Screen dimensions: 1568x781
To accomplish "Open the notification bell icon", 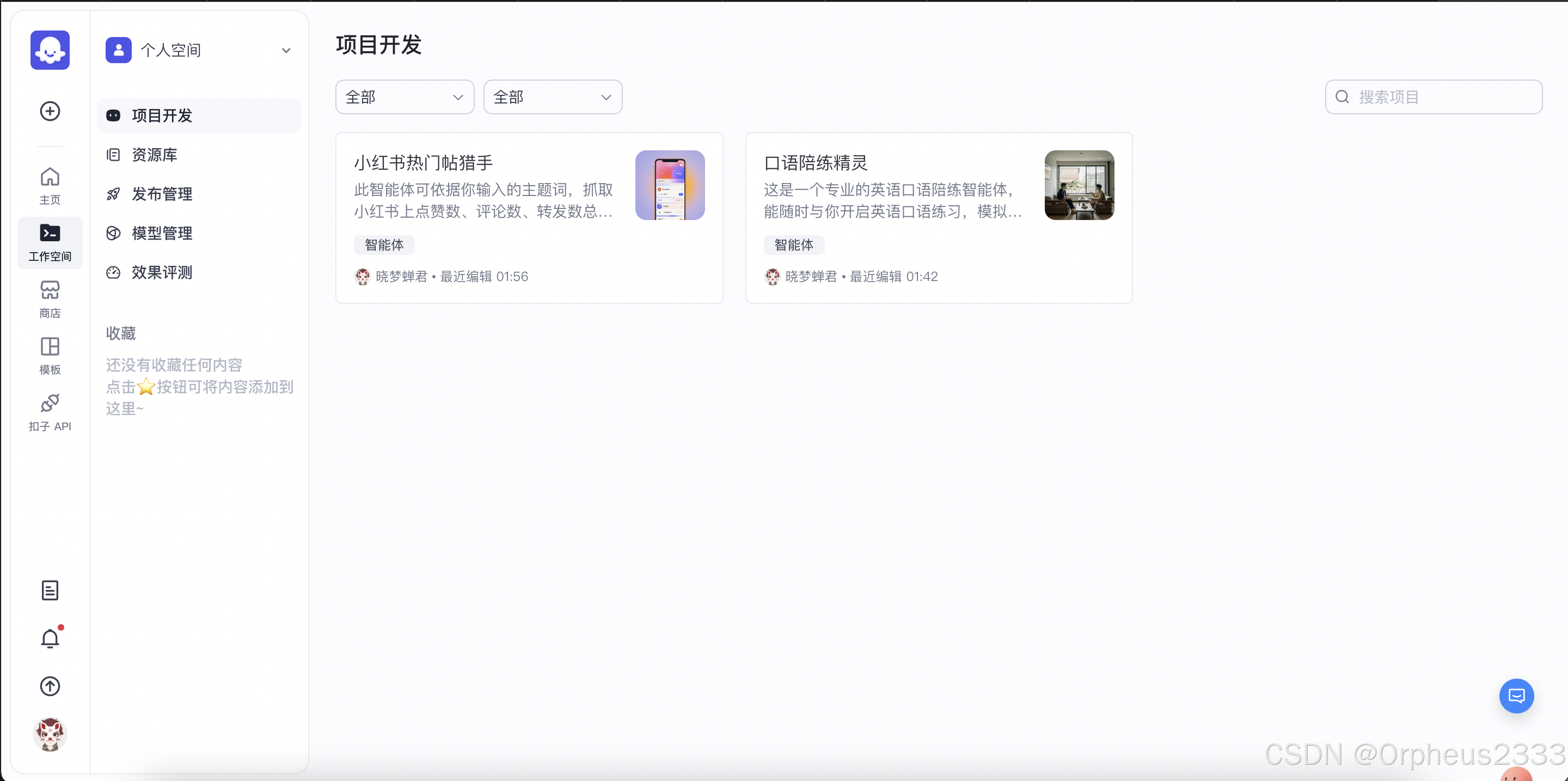I will [50, 638].
